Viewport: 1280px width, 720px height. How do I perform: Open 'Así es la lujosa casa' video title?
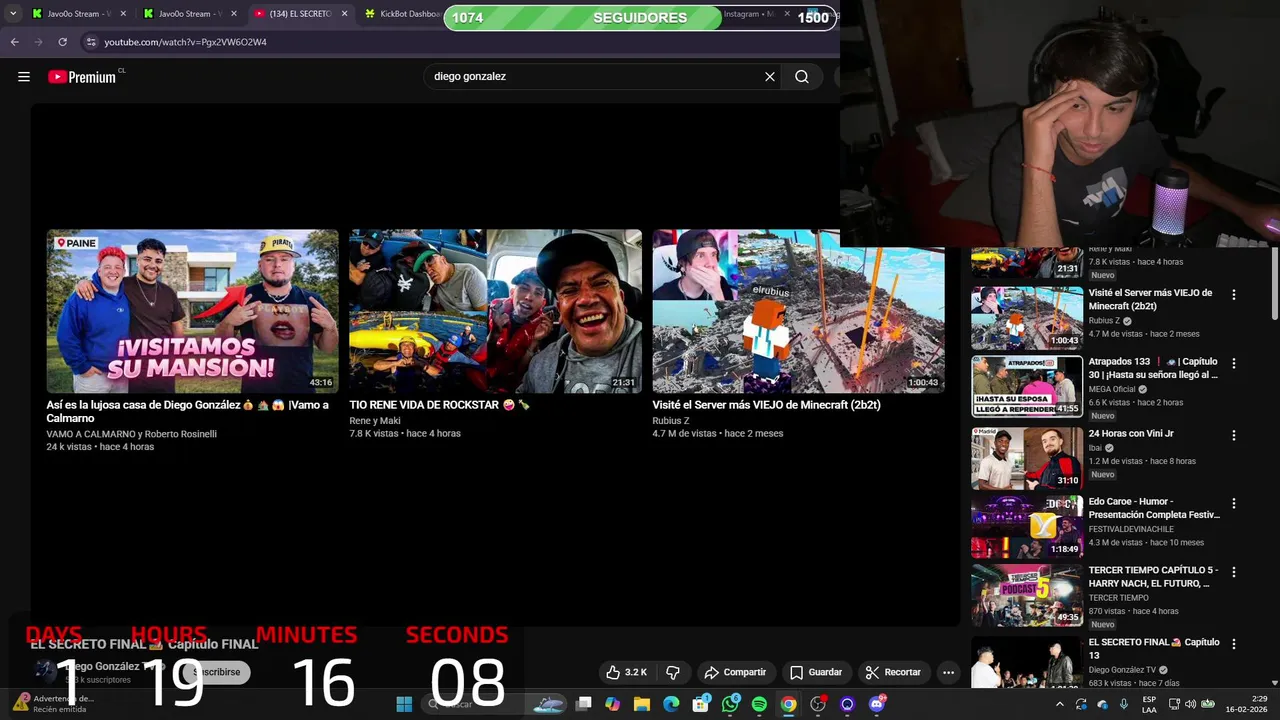click(x=187, y=411)
